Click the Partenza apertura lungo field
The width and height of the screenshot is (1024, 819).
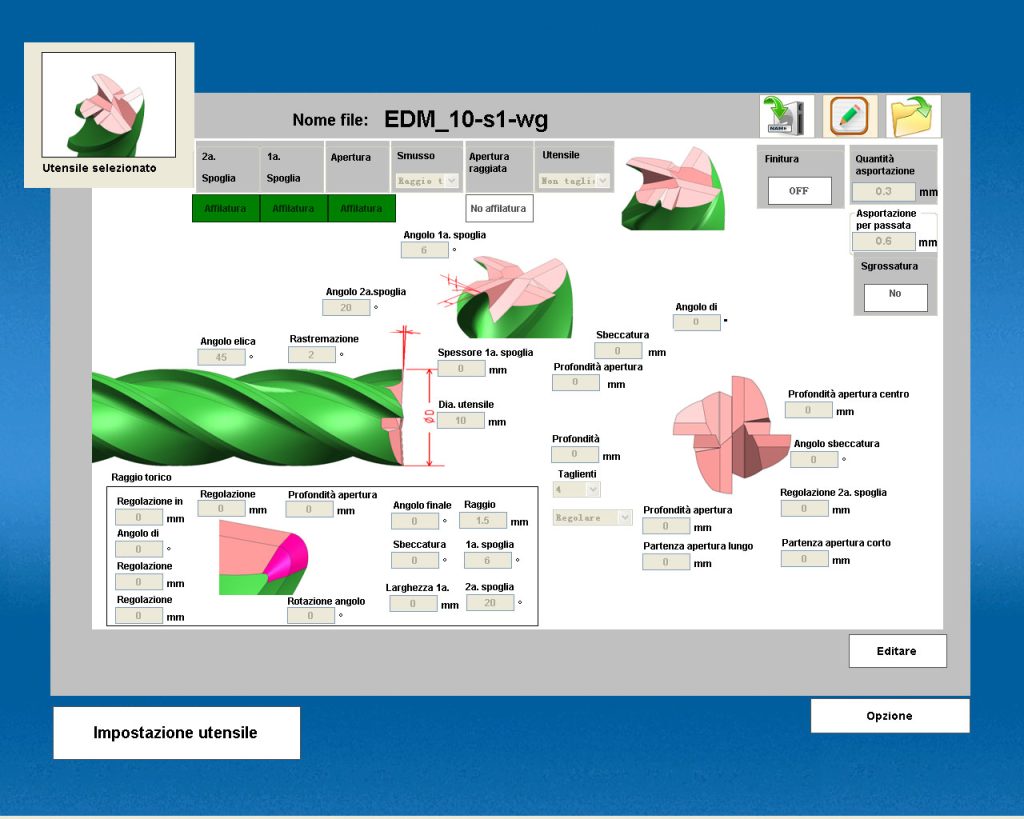666,562
